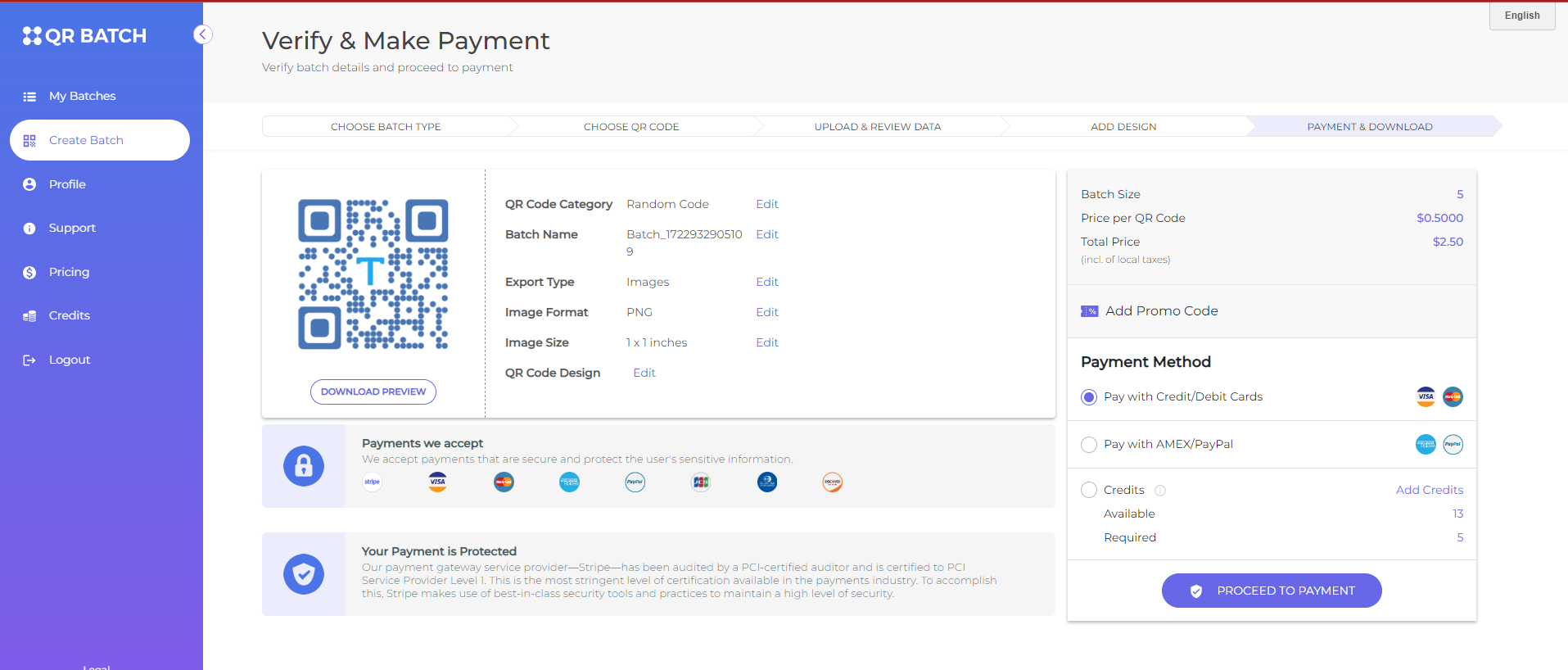Click the Profile person icon

click(x=29, y=184)
